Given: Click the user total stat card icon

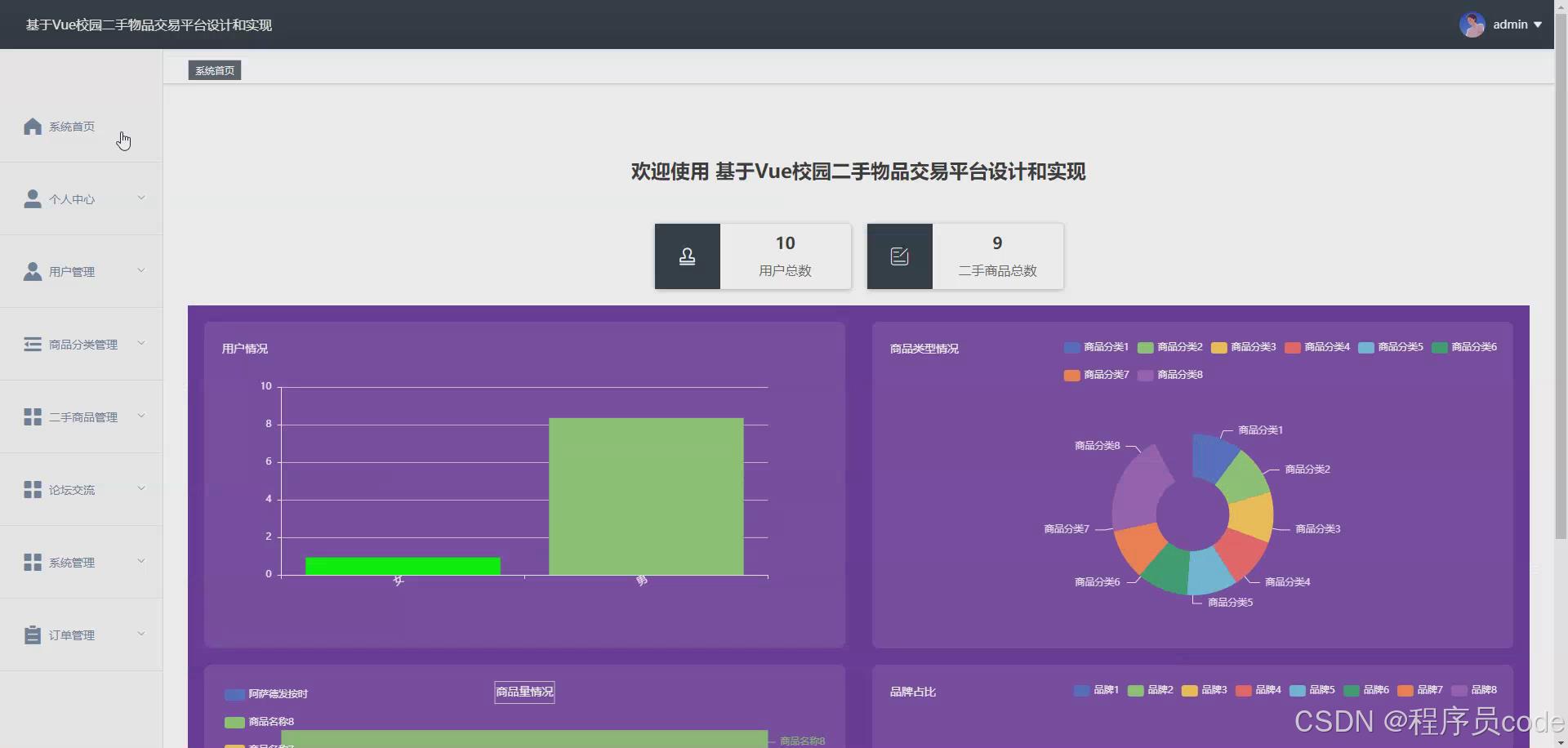Looking at the screenshot, I should 687,256.
